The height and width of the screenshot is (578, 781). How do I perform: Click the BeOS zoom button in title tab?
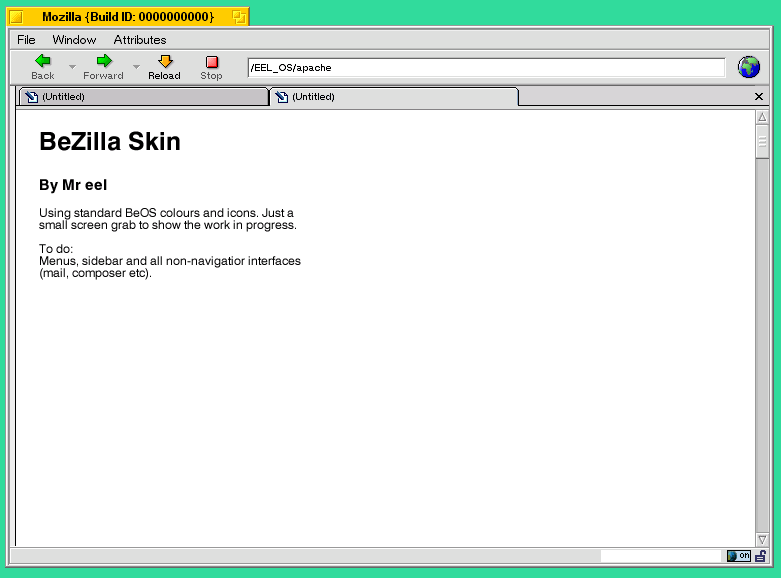coord(239,17)
